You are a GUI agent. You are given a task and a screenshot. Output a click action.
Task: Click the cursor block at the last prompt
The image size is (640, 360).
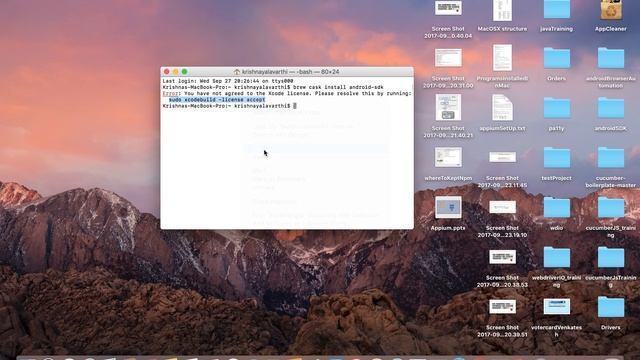295,106
